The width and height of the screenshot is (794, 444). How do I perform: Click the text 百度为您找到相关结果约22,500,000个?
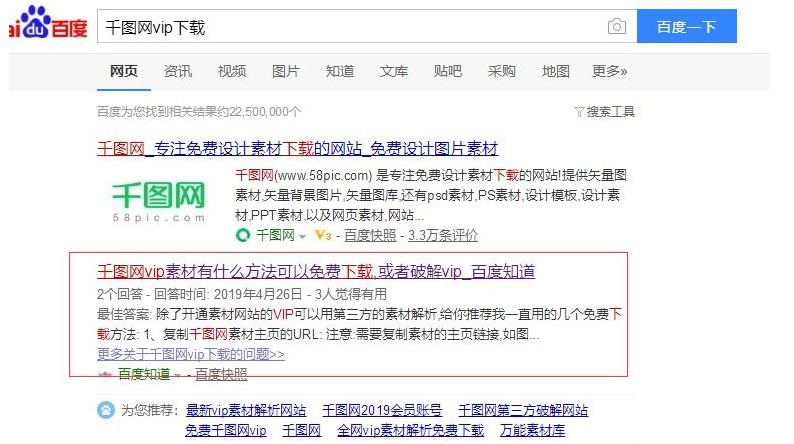click(x=199, y=112)
